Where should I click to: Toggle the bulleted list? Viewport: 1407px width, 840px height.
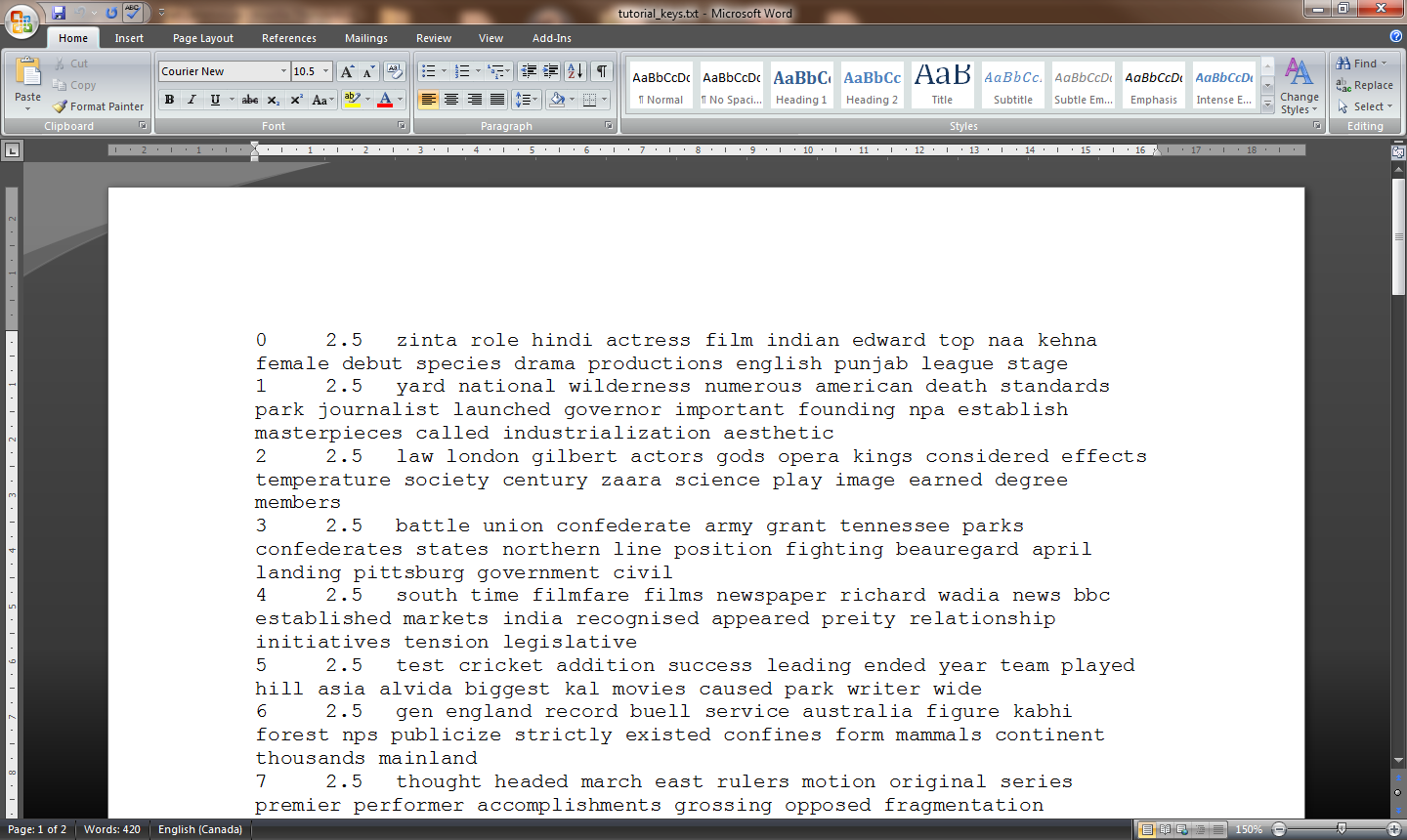tap(429, 70)
